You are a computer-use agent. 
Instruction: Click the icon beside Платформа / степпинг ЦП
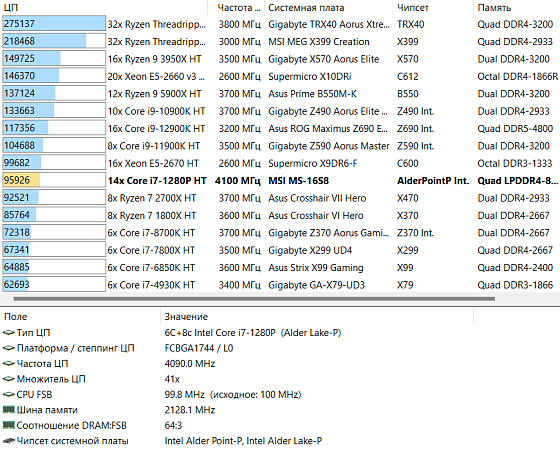[x=9, y=348]
